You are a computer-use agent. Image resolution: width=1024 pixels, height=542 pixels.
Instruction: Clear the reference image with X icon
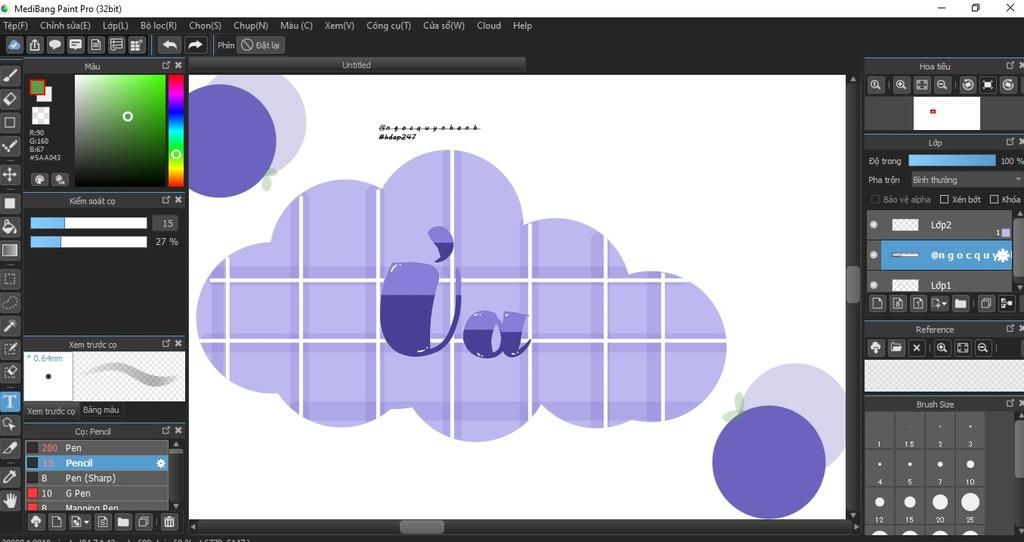[916, 348]
